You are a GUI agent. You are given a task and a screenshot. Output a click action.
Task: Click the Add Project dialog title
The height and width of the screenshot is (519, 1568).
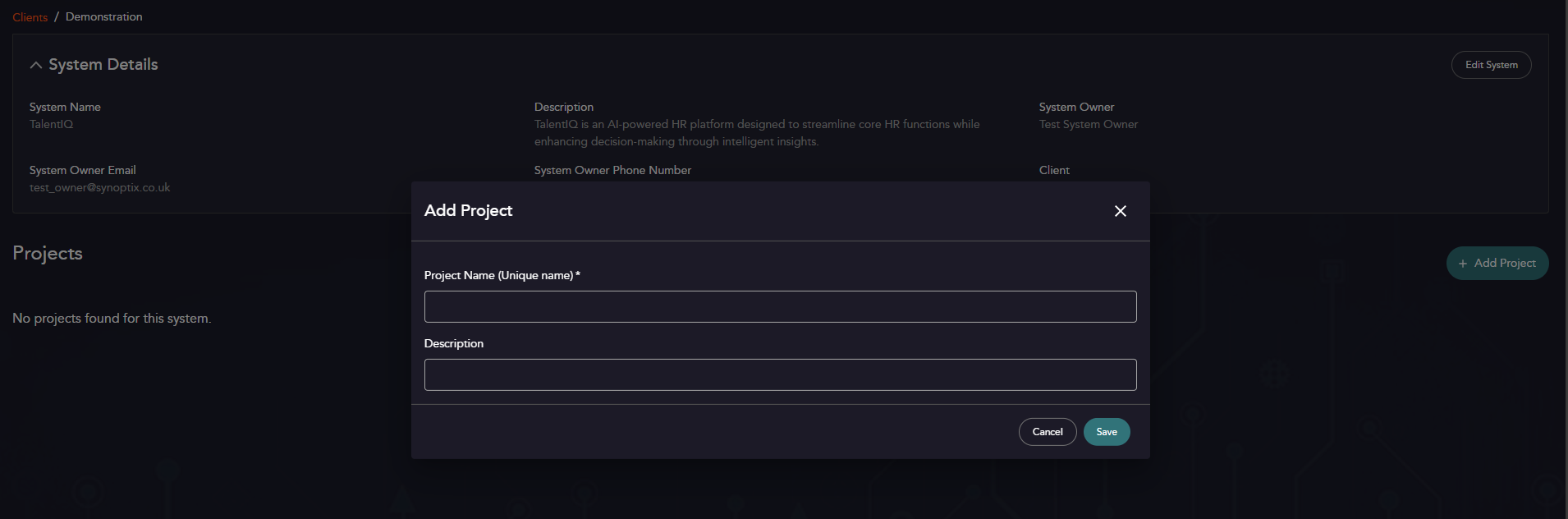coord(468,210)
